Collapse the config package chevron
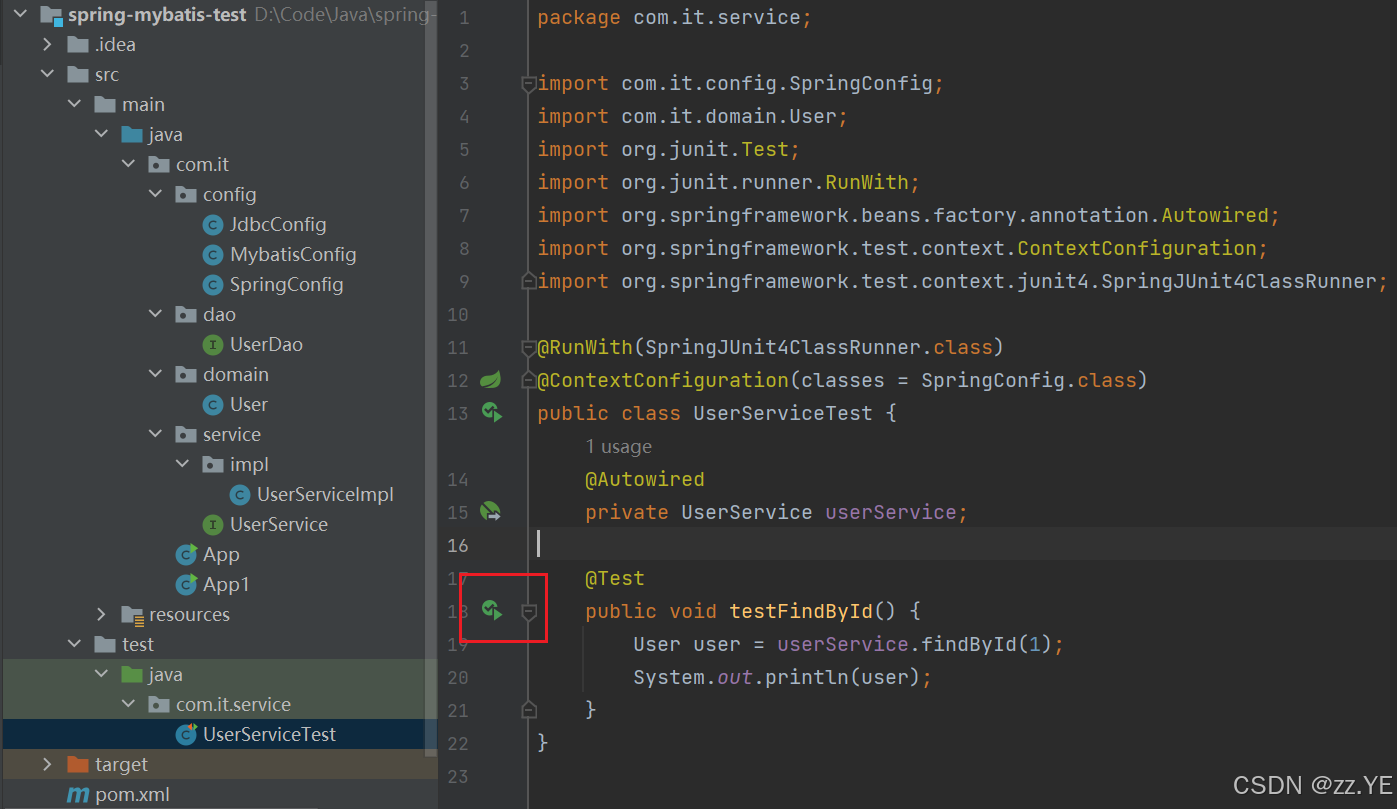 pyautogui.click(x=155, y=195)
